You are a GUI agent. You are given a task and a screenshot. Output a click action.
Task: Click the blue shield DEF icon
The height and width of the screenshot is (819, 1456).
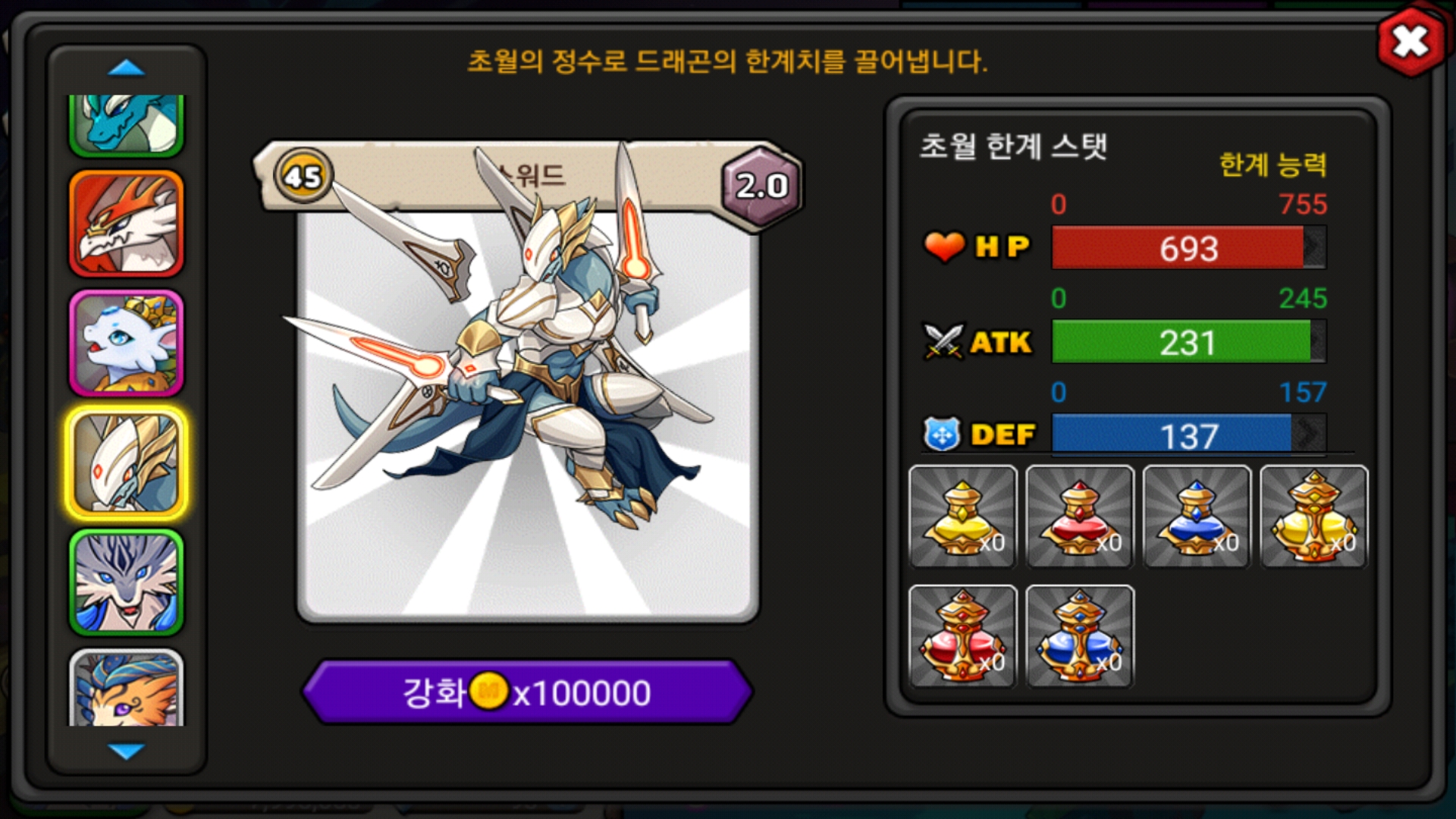(x=943, y=435)
